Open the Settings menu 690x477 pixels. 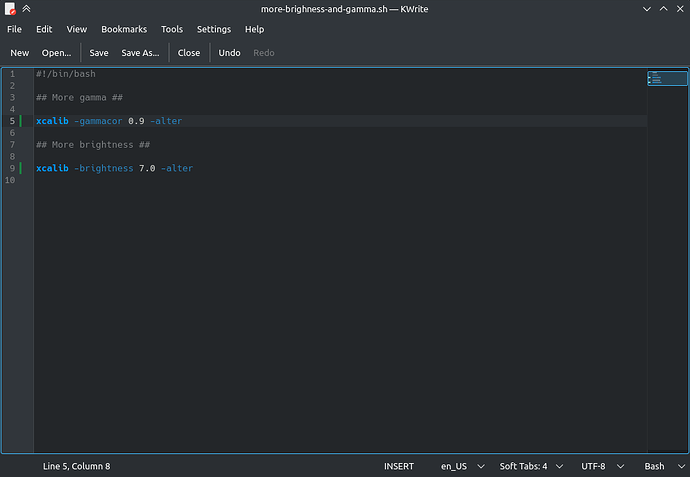tap(214, 29)
